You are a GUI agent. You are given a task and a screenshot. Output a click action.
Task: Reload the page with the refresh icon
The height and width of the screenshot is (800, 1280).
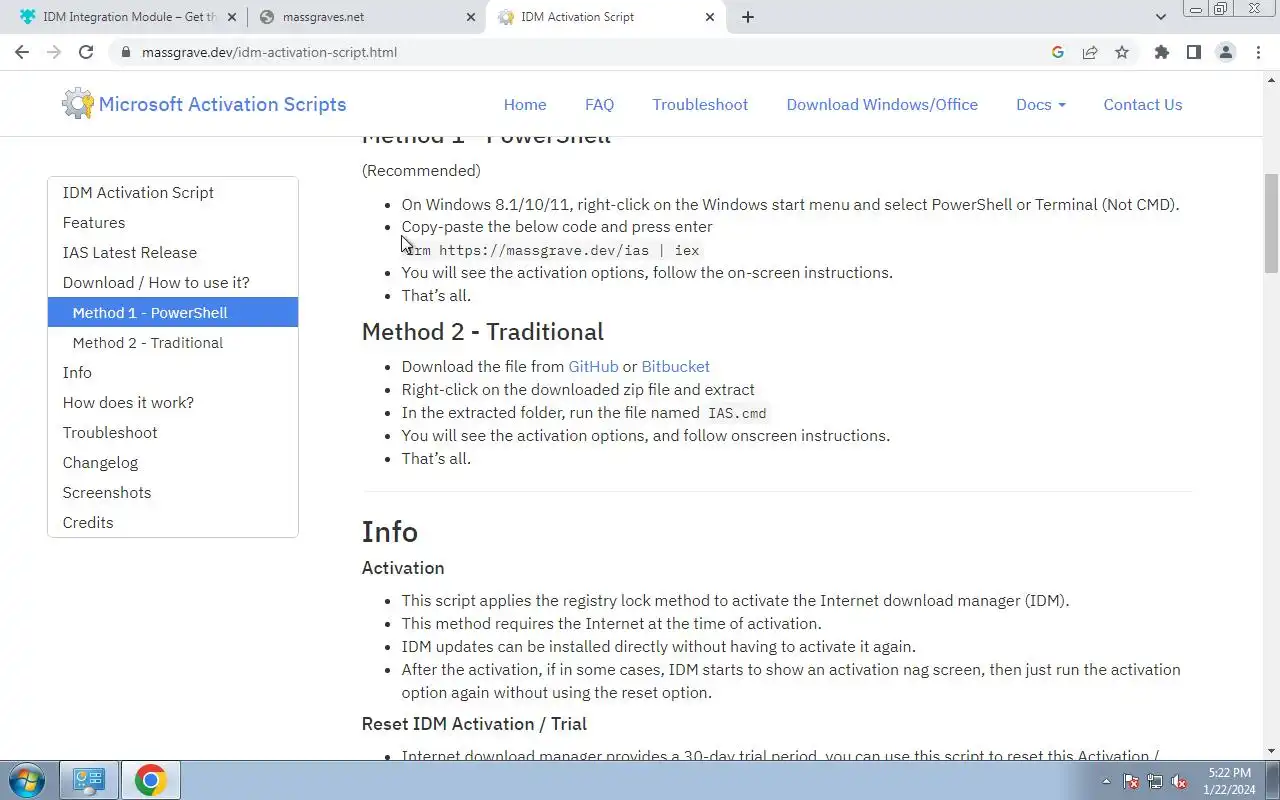tap(86, 52)
